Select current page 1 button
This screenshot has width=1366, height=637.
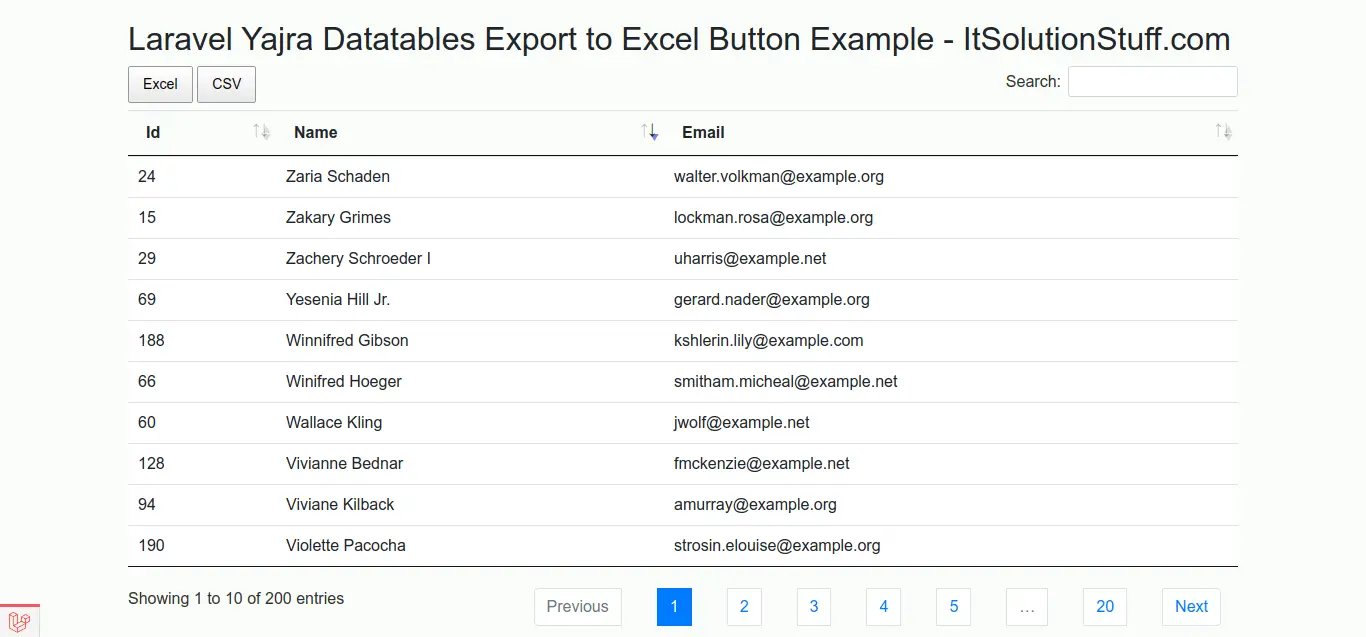[674, 606]
